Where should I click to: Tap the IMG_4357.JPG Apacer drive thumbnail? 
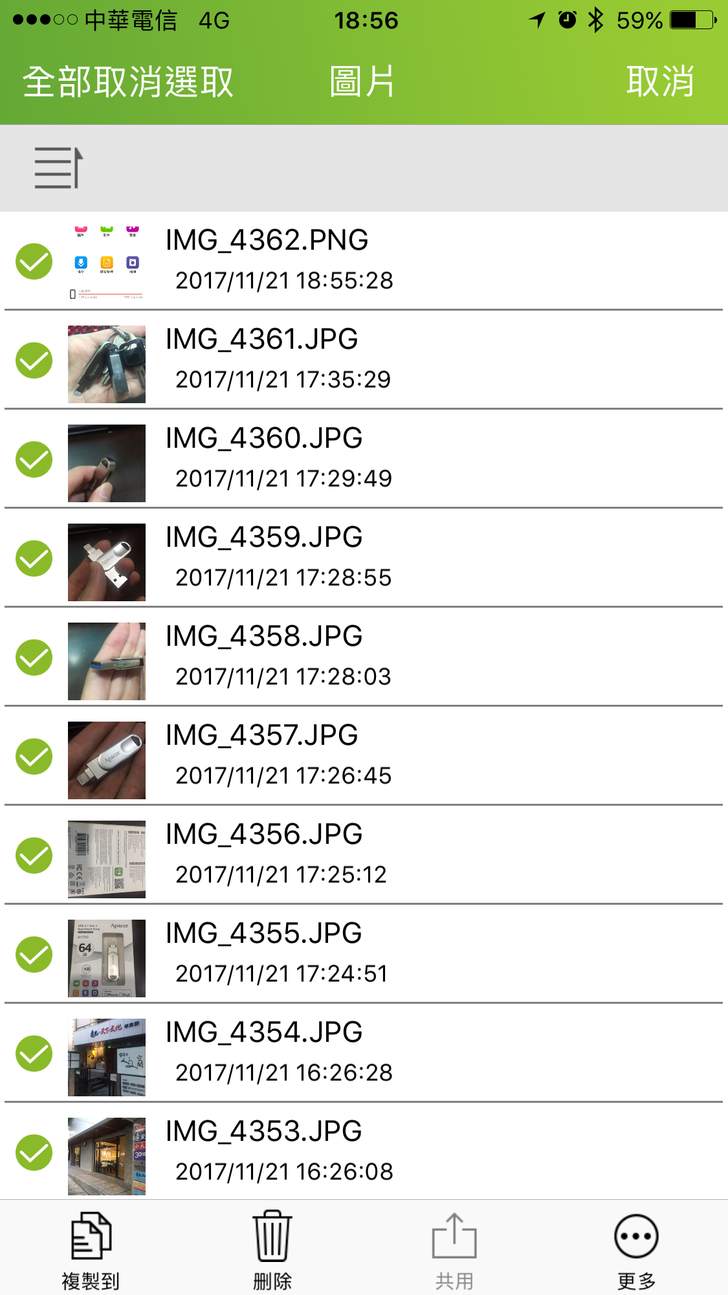pos(106,760)
